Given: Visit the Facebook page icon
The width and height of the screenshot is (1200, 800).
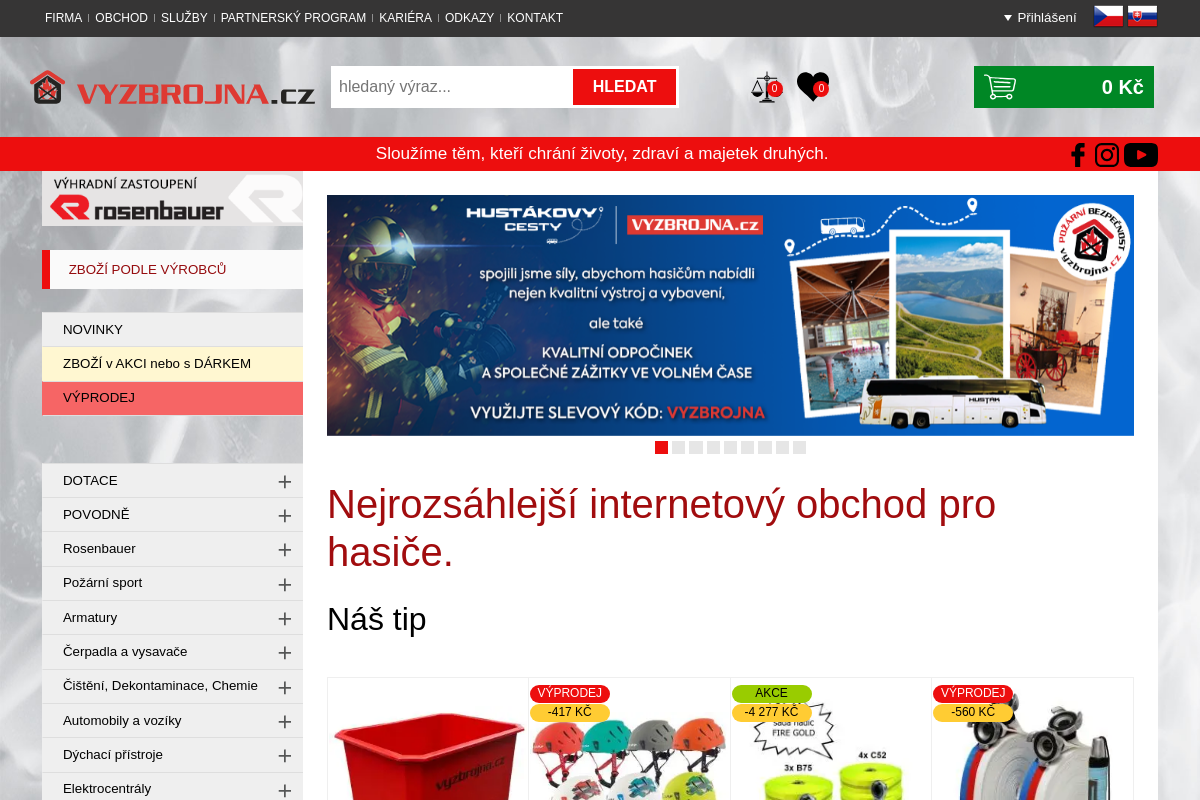Looking at the screenshot, I should coord(1077,154).
